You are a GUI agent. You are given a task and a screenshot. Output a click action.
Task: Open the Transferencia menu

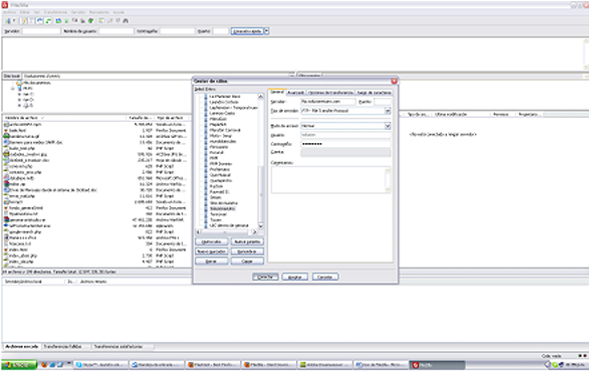click(55, 12)
